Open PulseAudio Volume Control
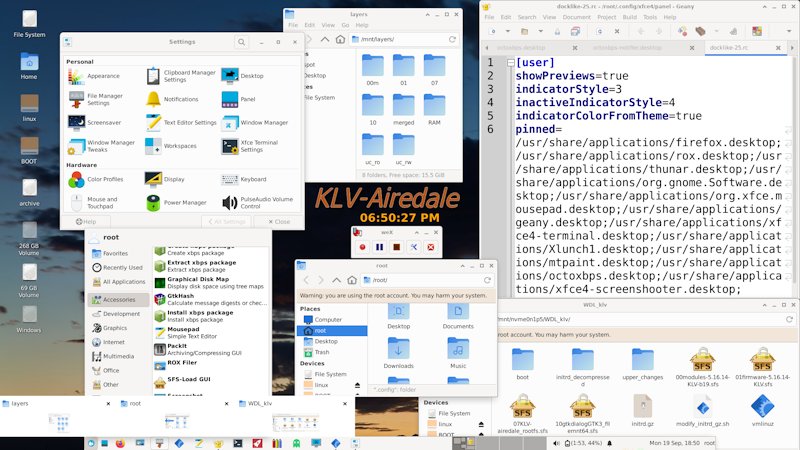800x450 pixels. [x=258, y=203]
